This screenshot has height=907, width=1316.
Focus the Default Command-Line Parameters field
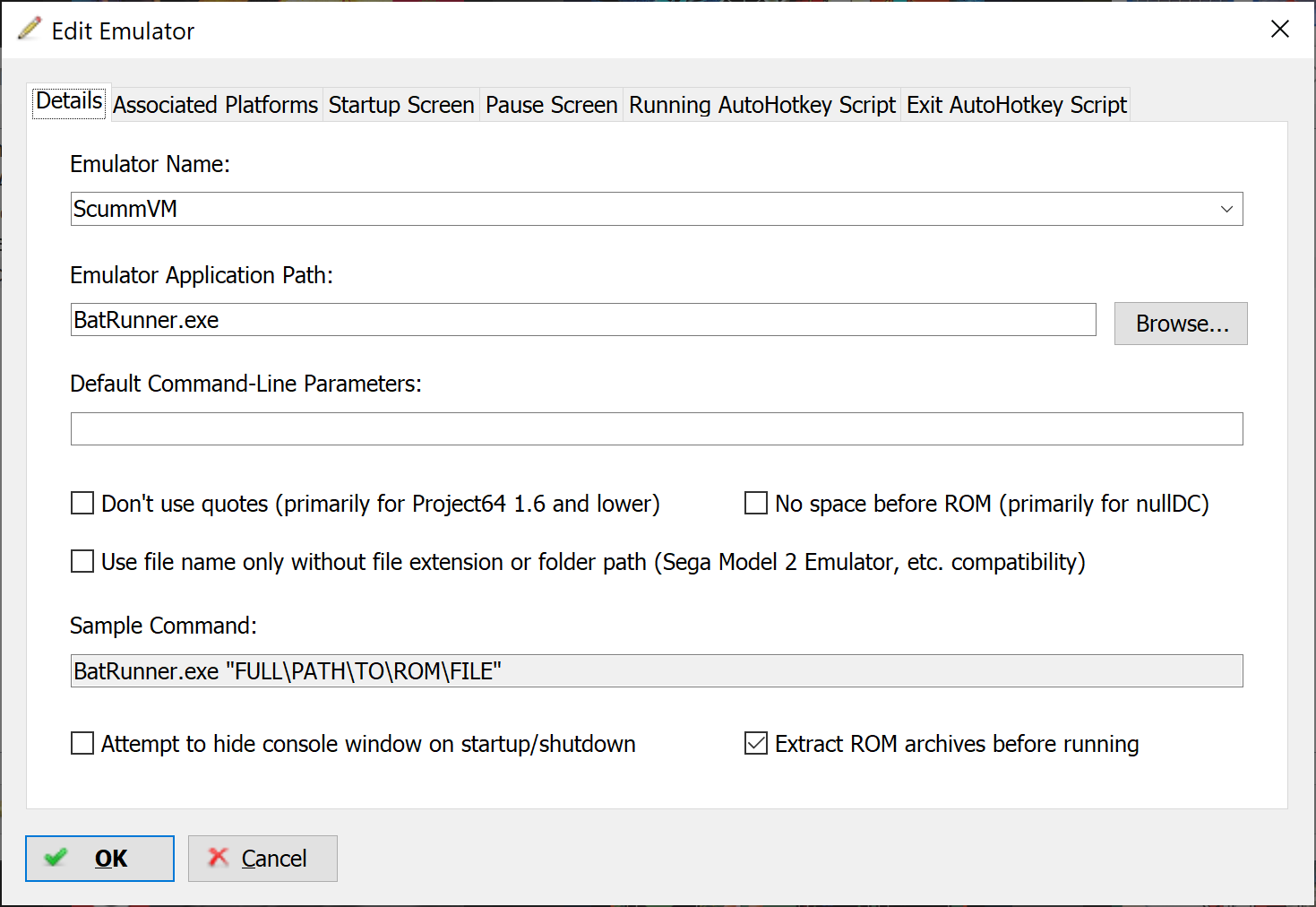click(x=657, y=429)
